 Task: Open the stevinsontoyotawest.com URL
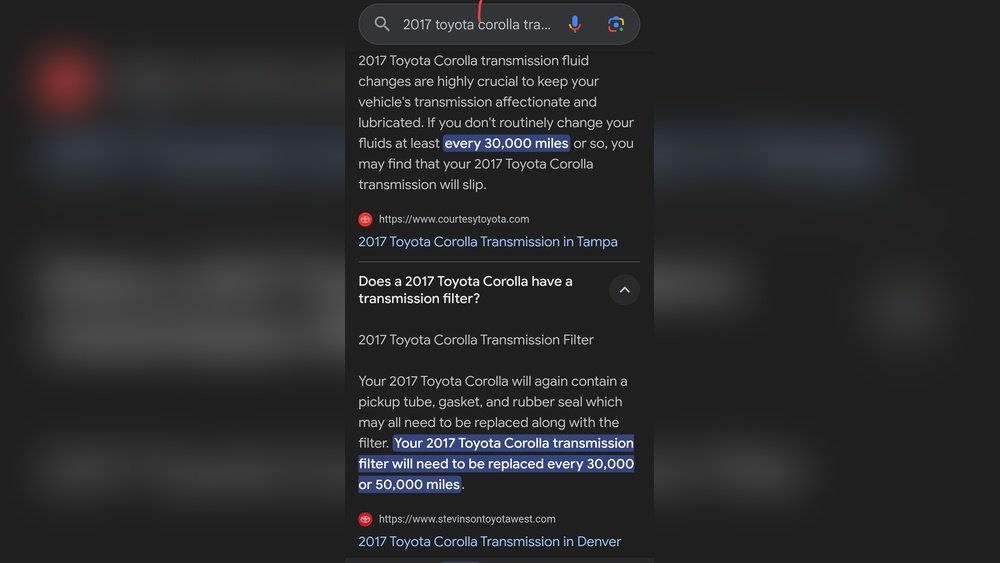[467, 519]
